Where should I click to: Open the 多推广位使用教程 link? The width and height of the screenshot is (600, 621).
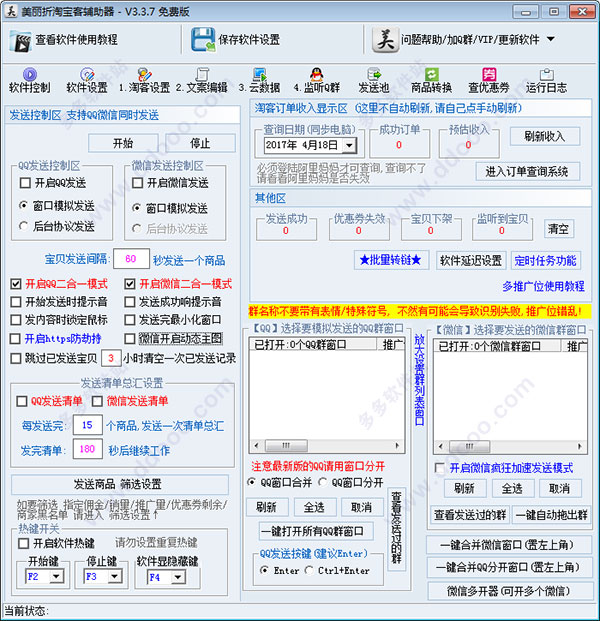543,286
